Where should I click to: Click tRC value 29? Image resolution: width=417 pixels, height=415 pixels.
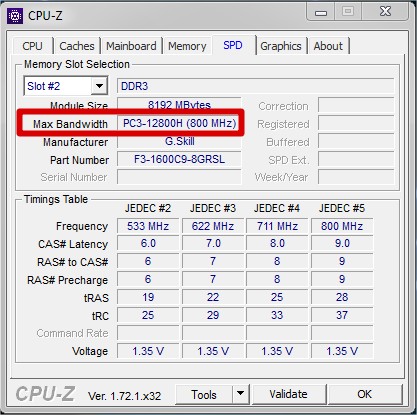[213, 315]
